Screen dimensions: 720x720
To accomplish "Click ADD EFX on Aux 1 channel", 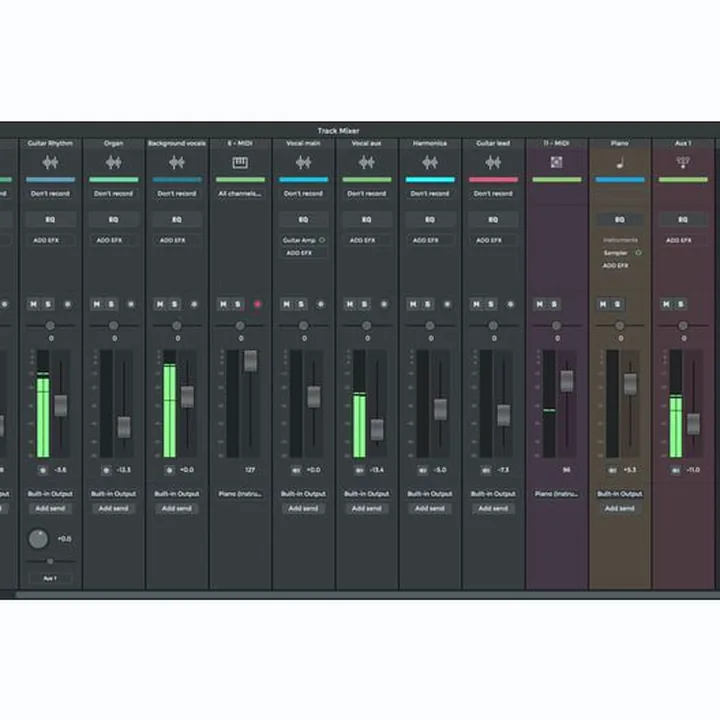I will click(x=679, y=240).
